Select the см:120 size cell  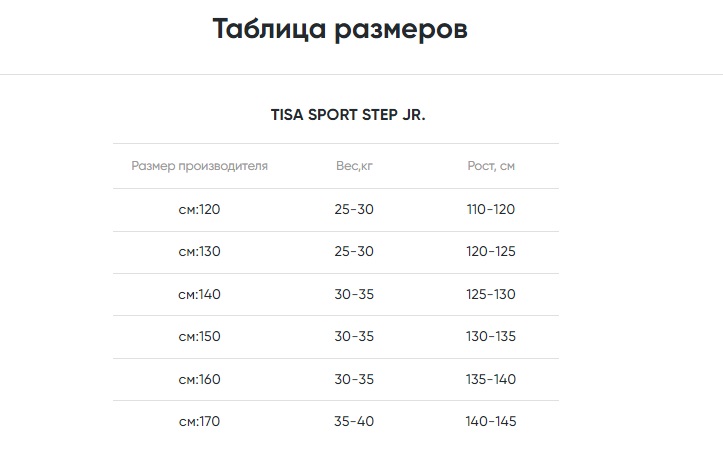point(199,209)
